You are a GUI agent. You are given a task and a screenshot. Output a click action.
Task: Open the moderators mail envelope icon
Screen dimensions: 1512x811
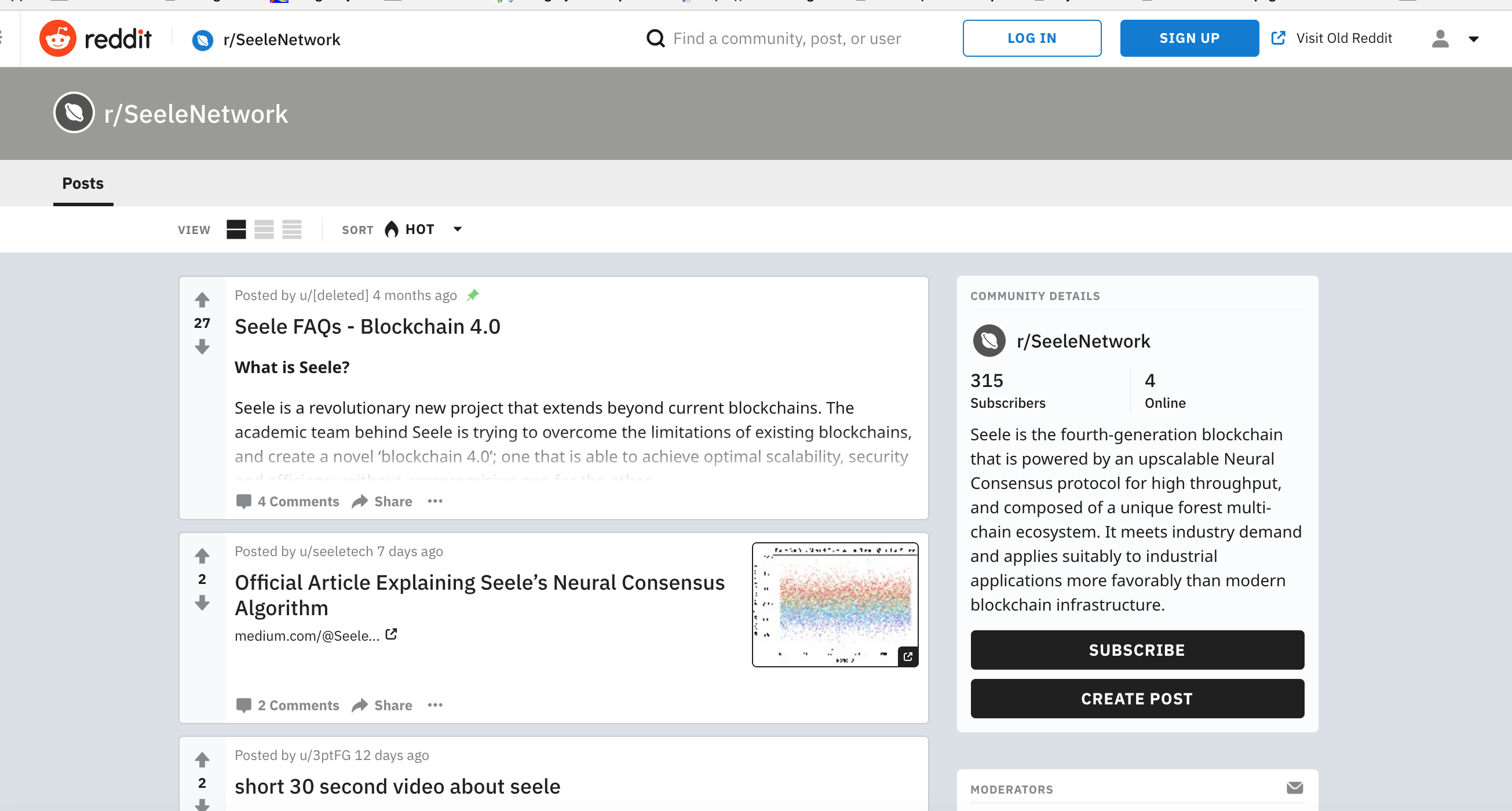coord(1294,787)
